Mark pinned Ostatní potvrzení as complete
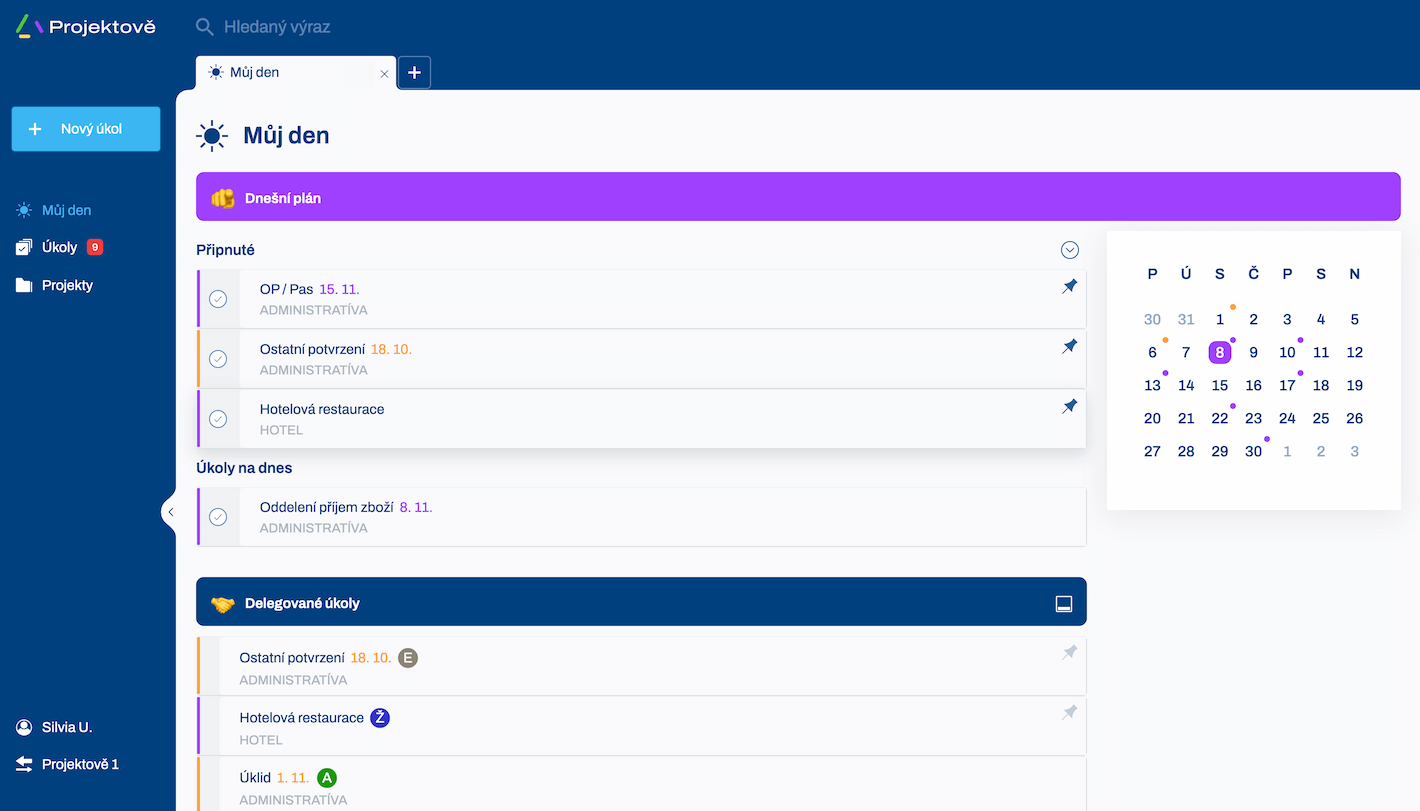The width and height of the screenshot is (1420, 811). 218,359
